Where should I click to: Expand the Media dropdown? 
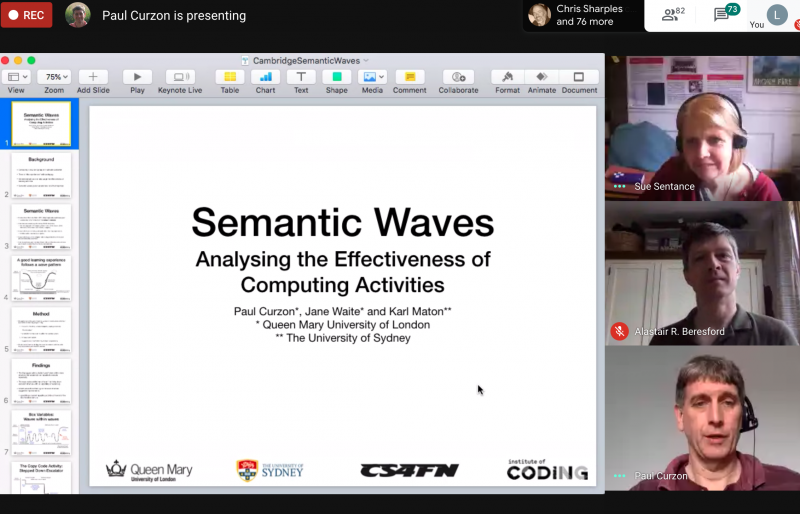click(372, 77)
